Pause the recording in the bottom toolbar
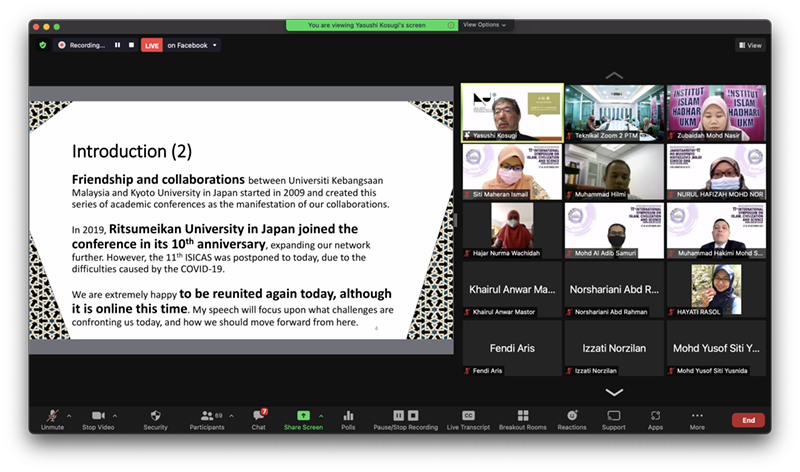 [x=398, y=415]
